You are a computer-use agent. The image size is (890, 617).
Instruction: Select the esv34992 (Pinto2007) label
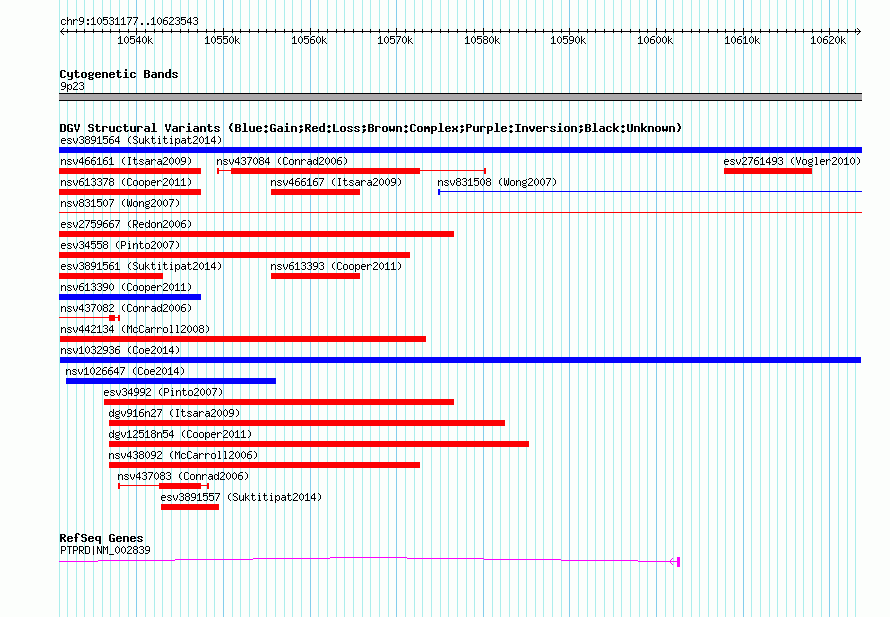pyautogui.click(x=163, y=392)
